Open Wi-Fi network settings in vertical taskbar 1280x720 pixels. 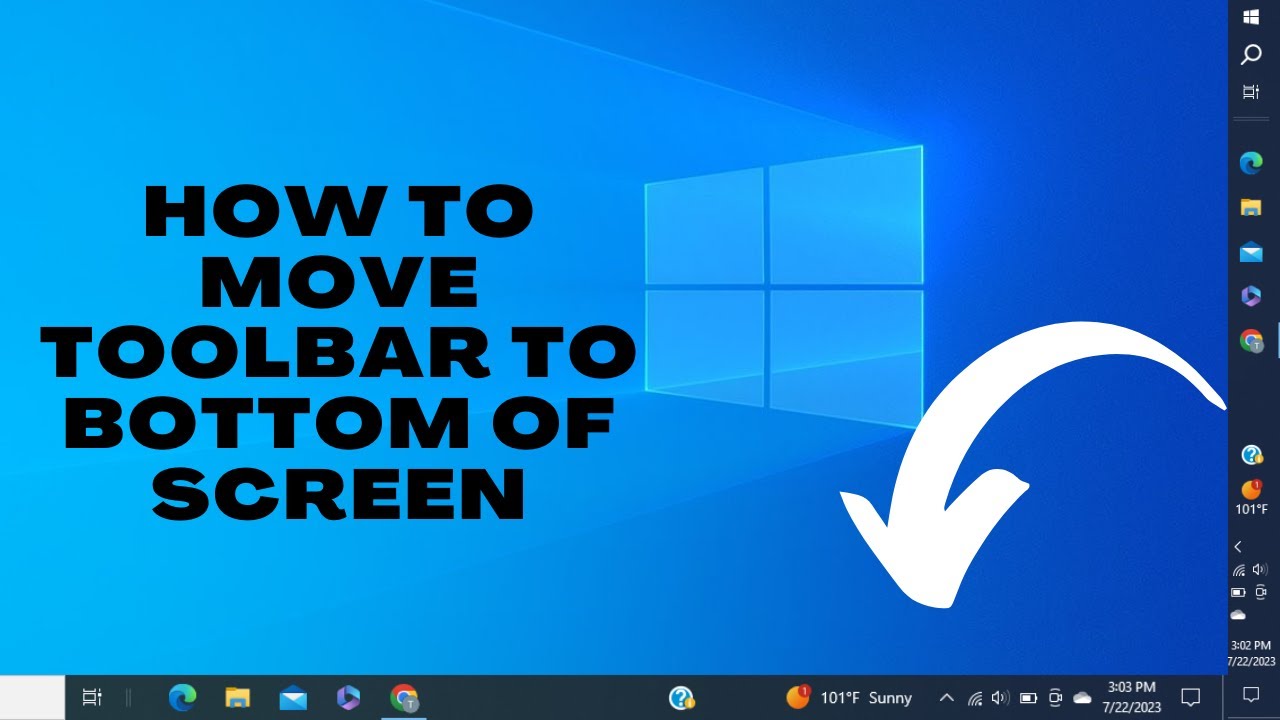1239,570
